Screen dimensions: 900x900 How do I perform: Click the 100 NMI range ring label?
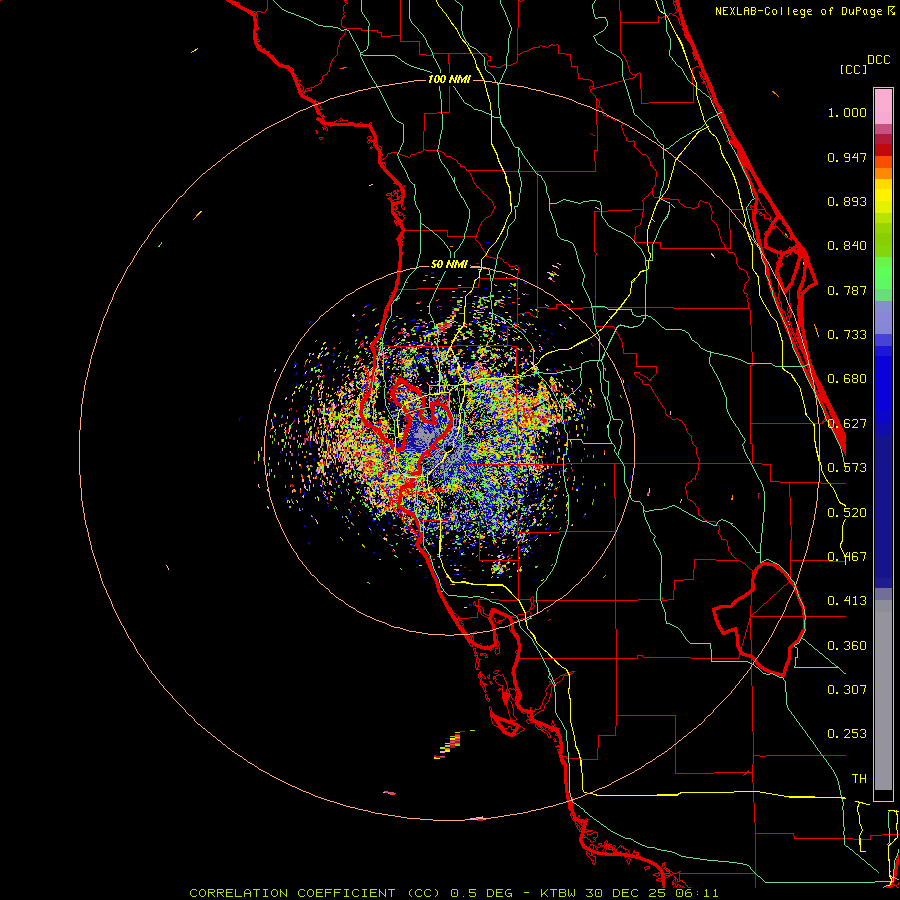(x=449, y=79)
